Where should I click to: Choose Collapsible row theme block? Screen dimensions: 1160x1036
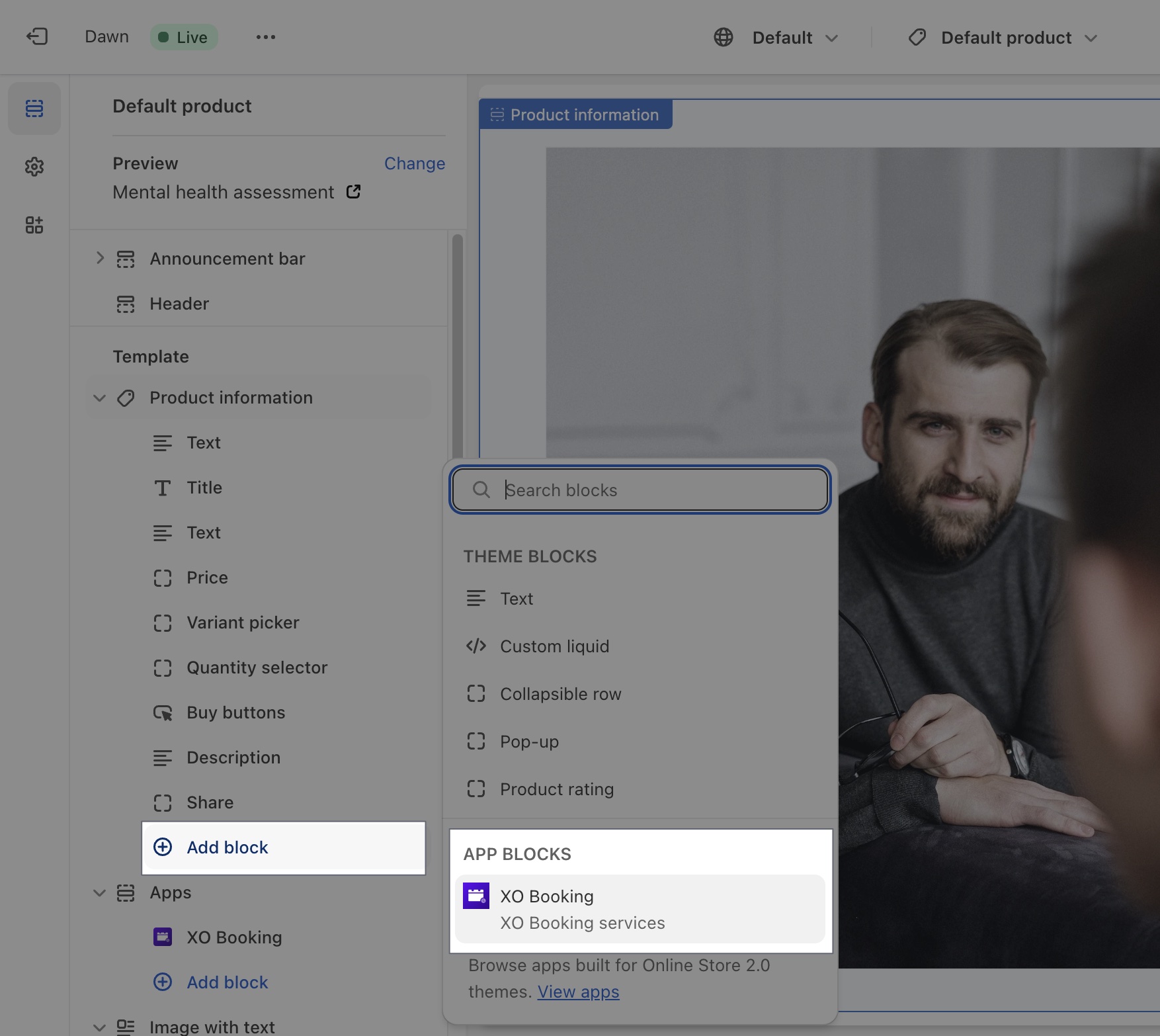560,694
